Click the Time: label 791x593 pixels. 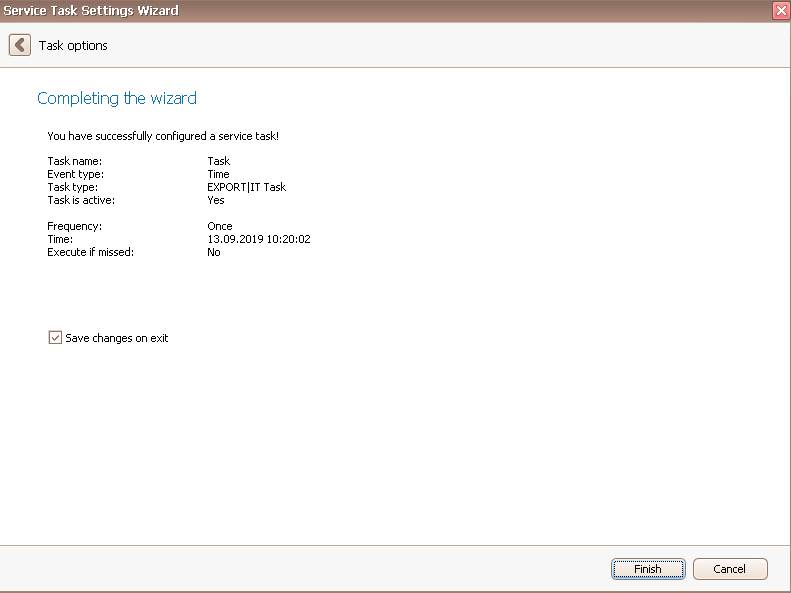pyautogui.click(x=60, y=240)
